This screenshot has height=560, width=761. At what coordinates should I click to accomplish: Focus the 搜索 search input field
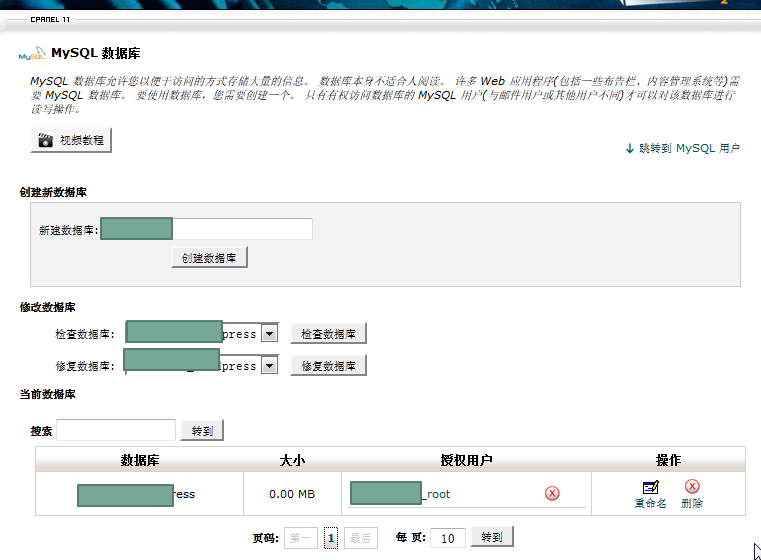click(x=116, y=430)
